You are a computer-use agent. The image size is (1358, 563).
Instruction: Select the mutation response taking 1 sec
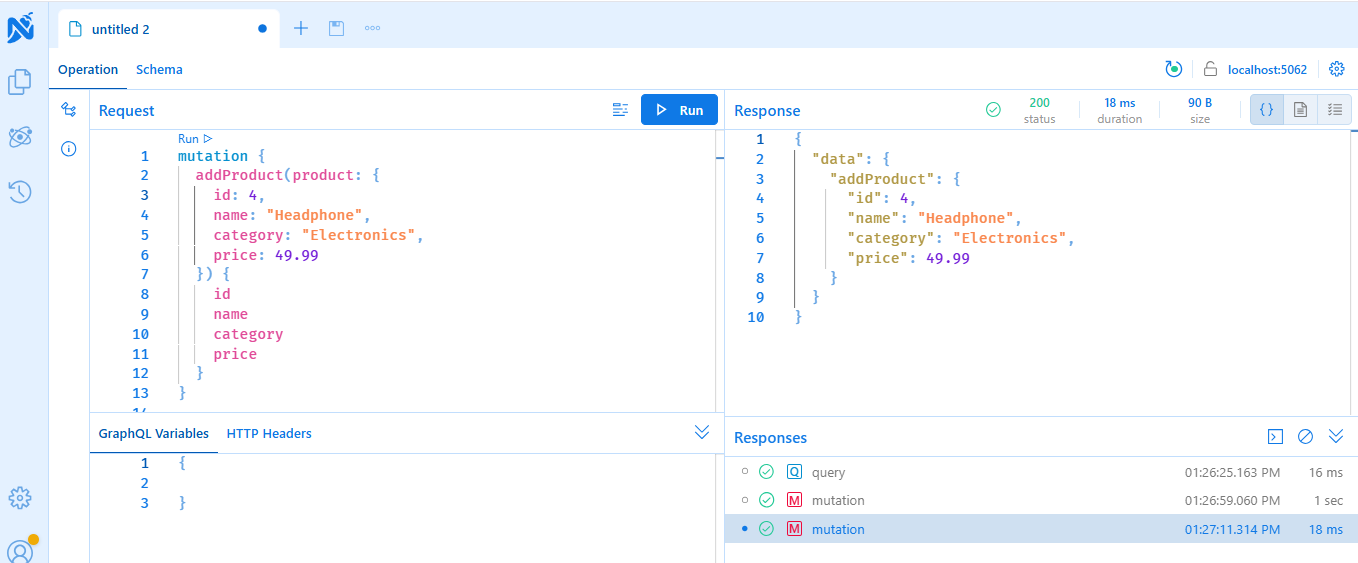(1041, 500)
